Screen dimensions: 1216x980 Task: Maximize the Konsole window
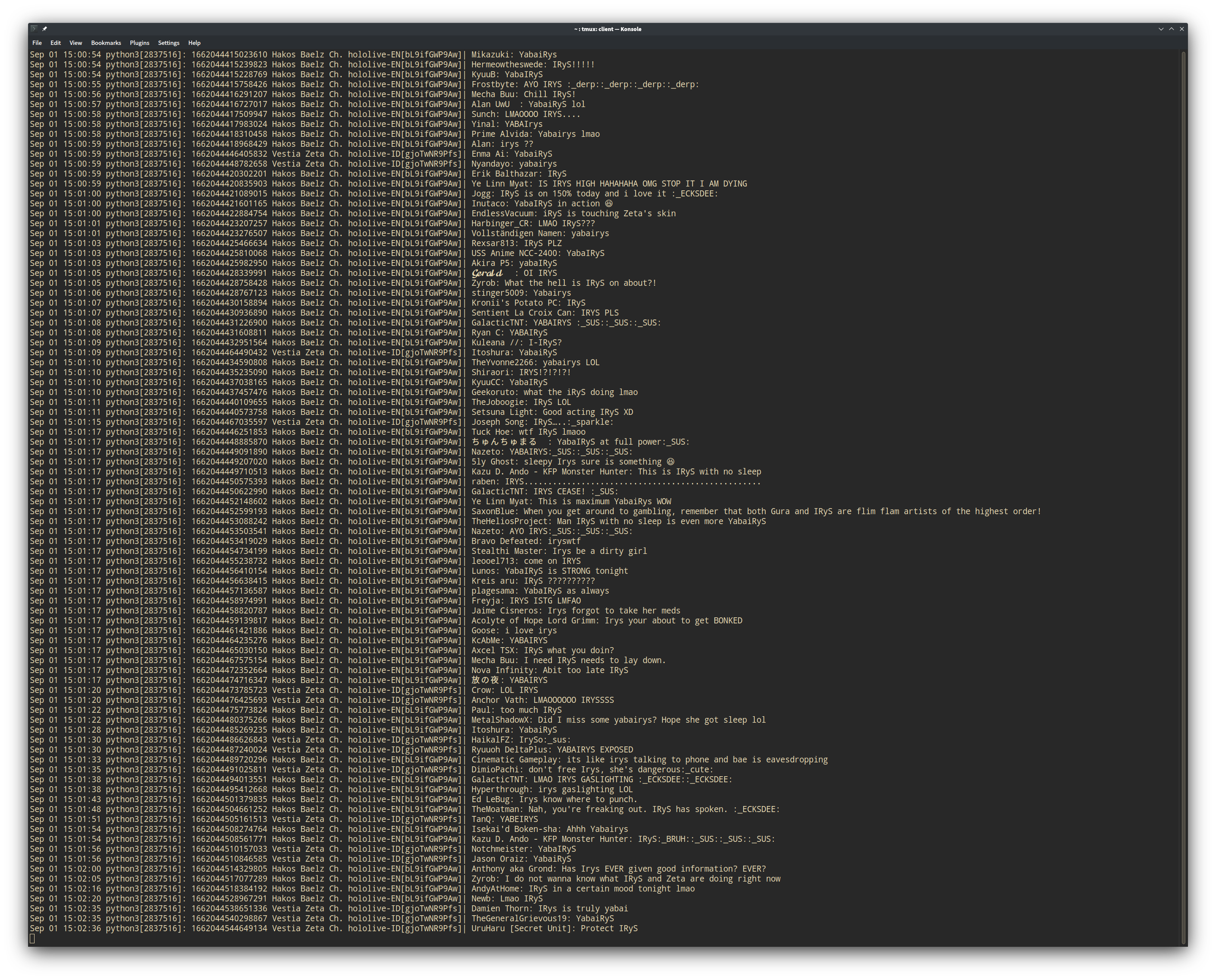1172,29
